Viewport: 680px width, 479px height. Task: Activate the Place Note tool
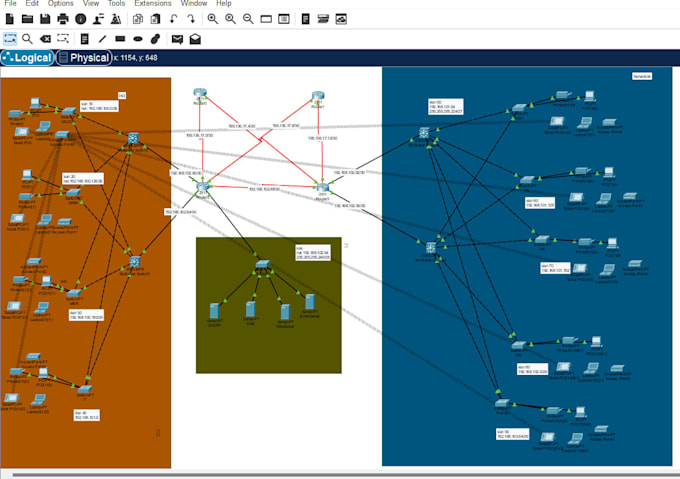(85, 39)
